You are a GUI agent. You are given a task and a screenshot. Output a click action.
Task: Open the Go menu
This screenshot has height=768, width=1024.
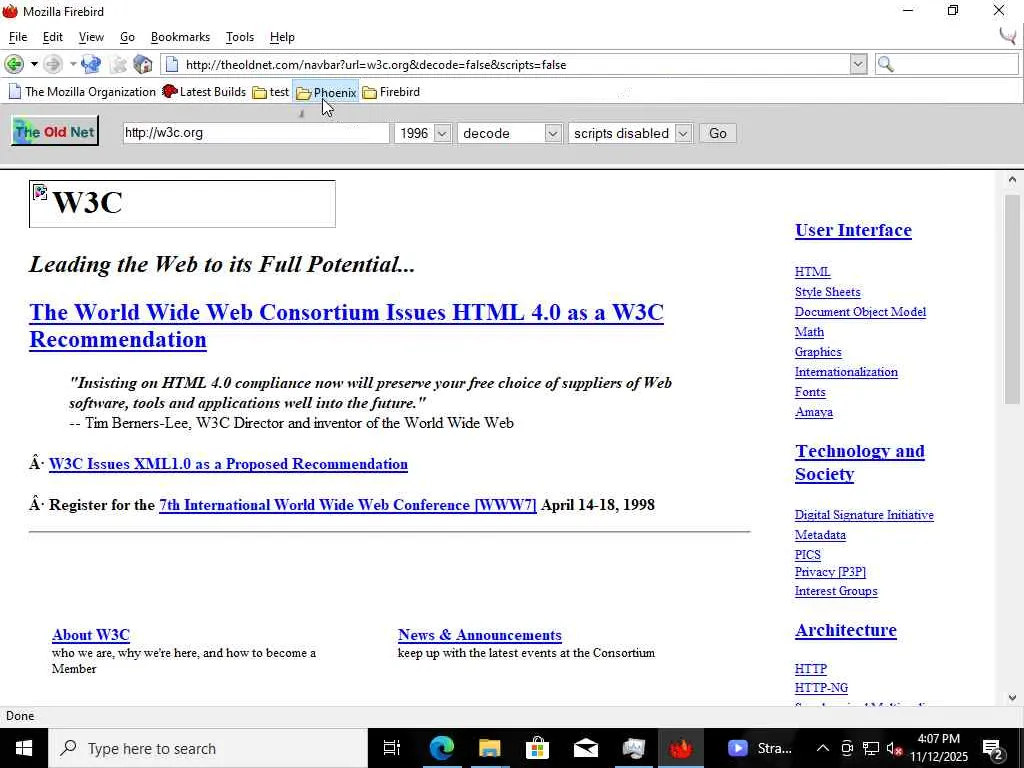pos(127,37)
